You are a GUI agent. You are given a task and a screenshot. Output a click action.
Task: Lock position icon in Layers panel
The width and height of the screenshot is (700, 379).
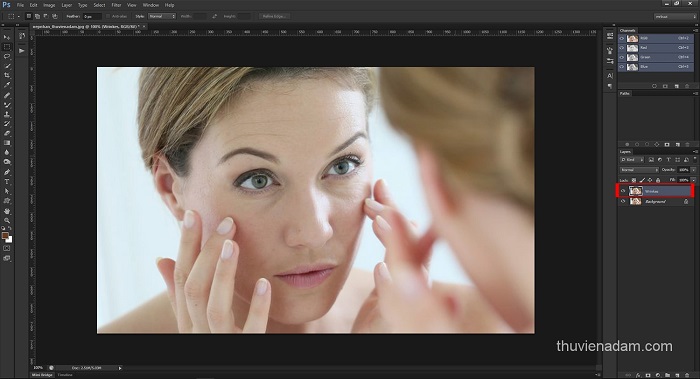click(x=650, y=180)
